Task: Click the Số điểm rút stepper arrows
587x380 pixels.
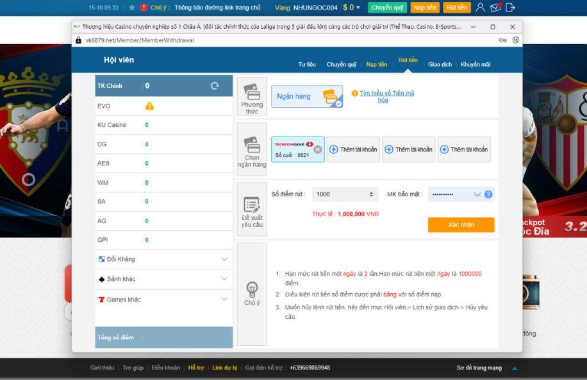Action: pyautogui.click(x=371, y=194)
